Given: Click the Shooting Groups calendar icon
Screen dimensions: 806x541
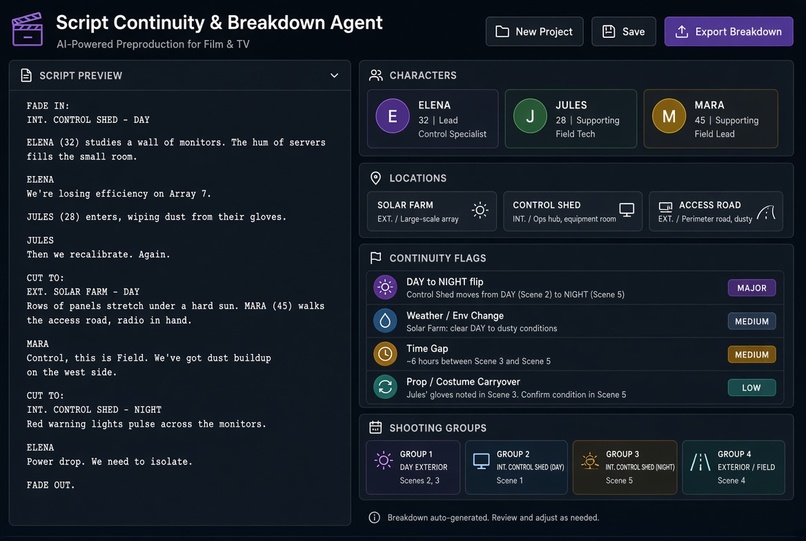Looking at the screenshot, I should (376, 427).
